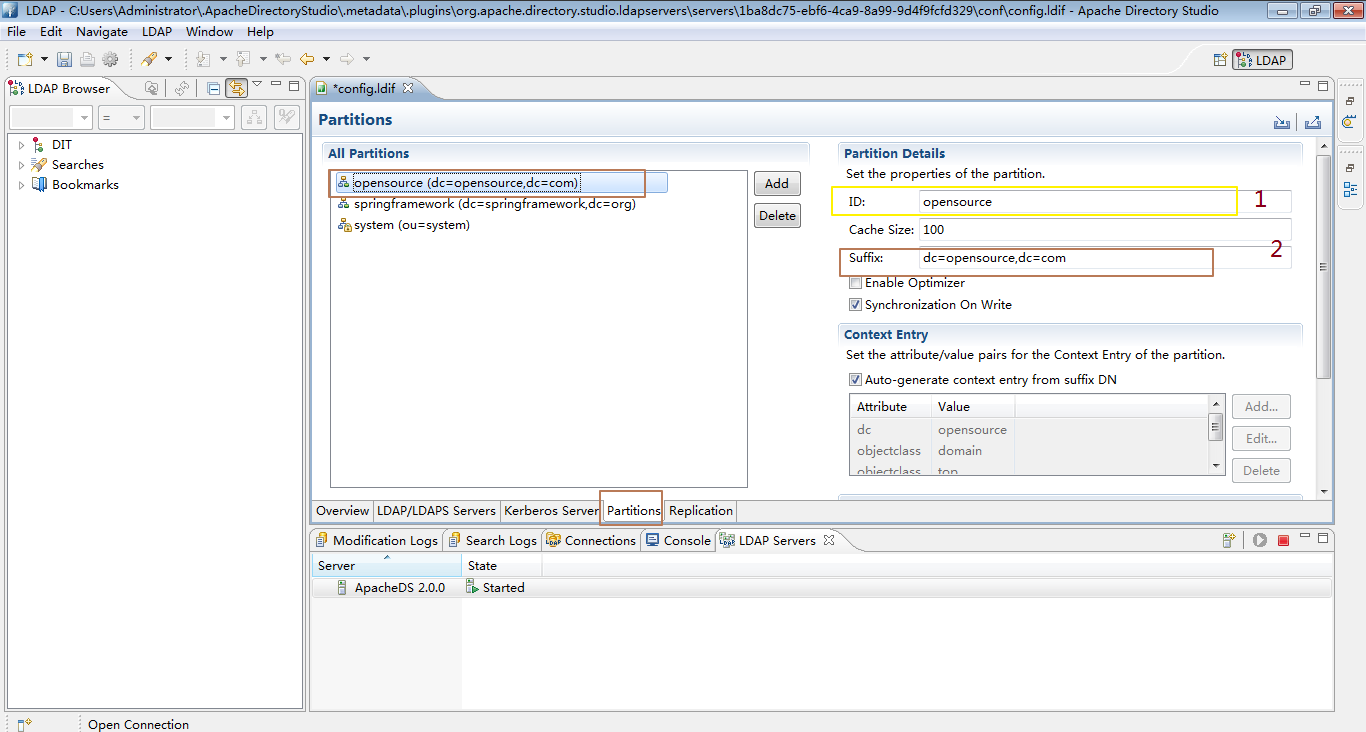Screen dimensions: 1366x732
Task: Switch to the Replication tab
Action: coord(701,511)
